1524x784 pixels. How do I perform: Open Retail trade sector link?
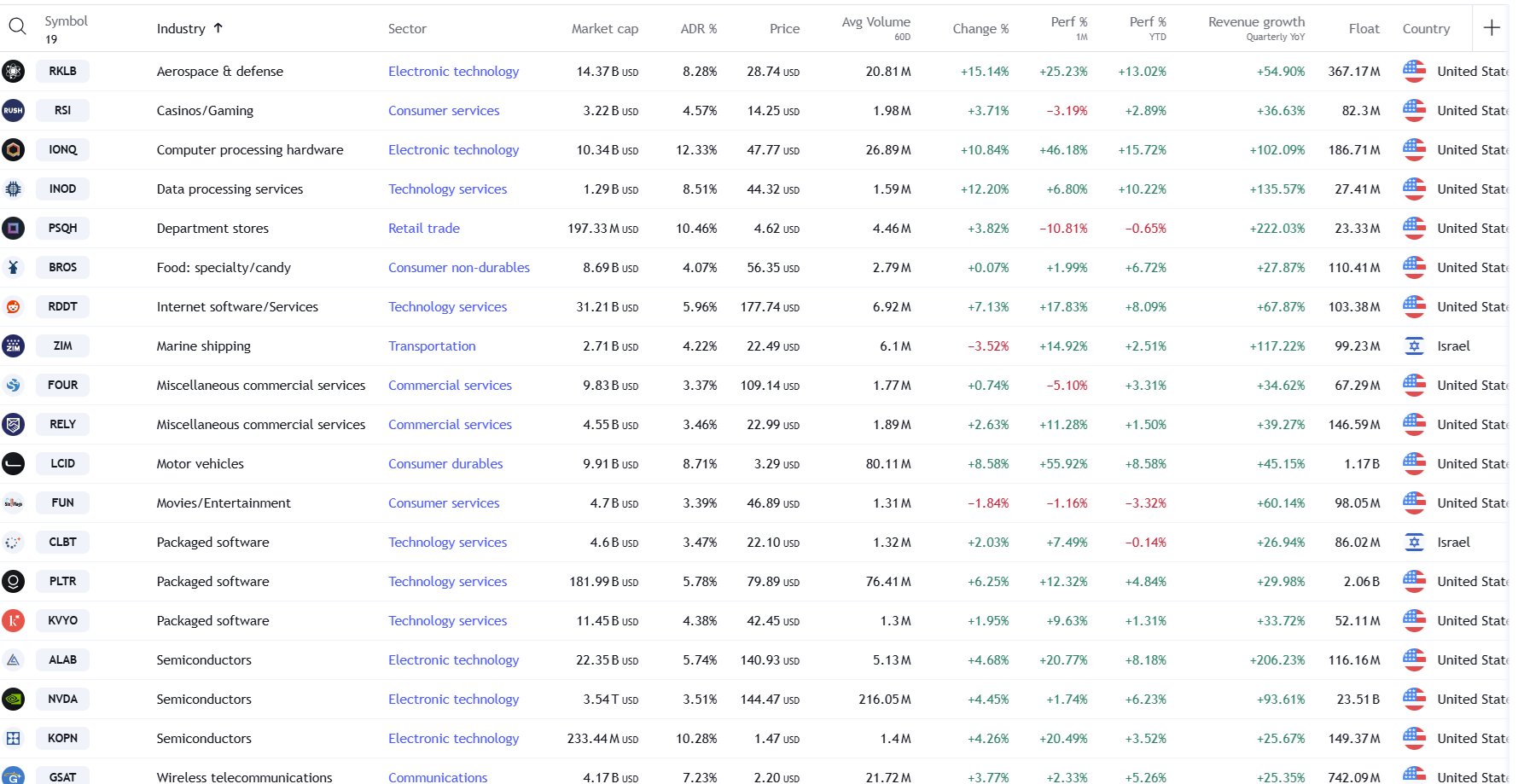424,229
